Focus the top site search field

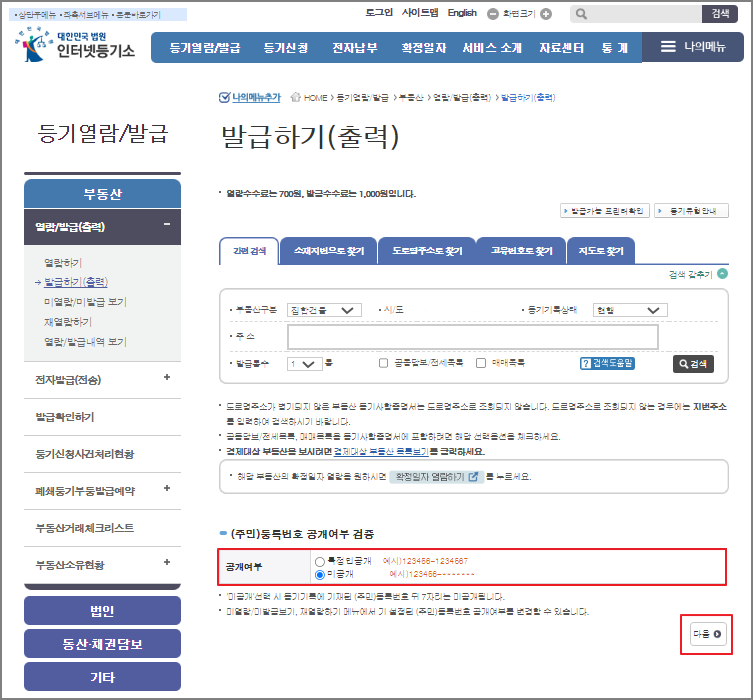click(636, 14)
